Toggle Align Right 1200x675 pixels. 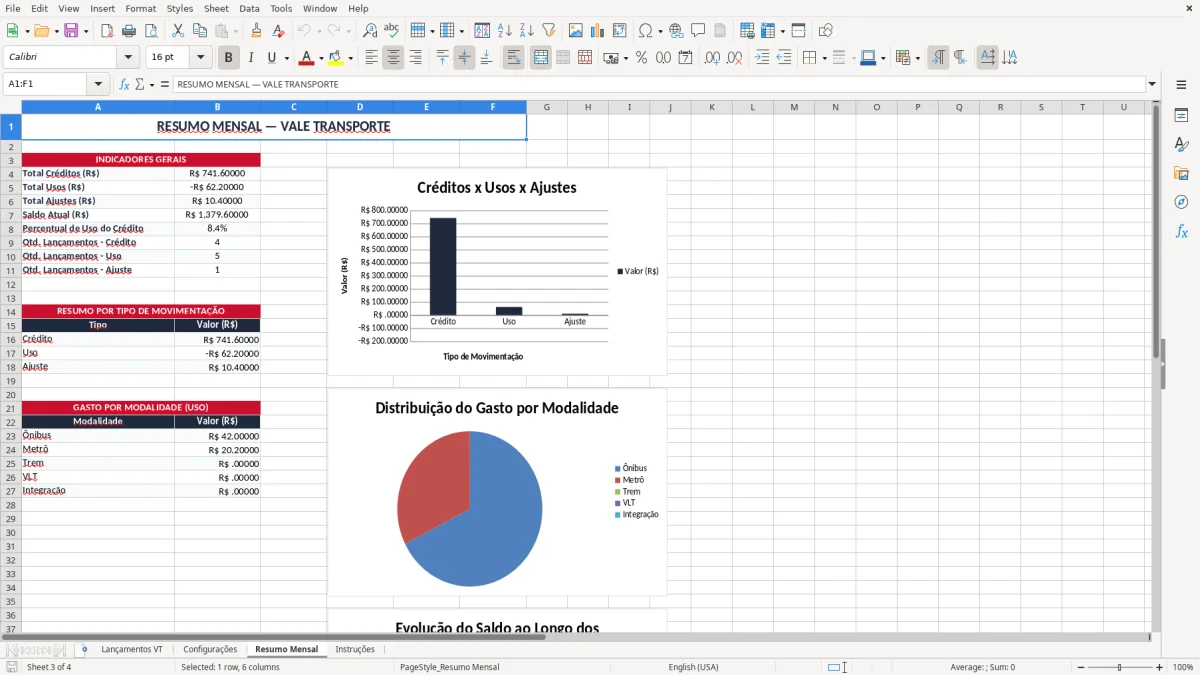(415, 58)
